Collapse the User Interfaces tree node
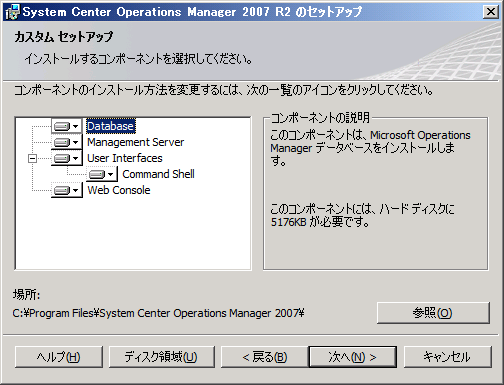 coord(32,158)
